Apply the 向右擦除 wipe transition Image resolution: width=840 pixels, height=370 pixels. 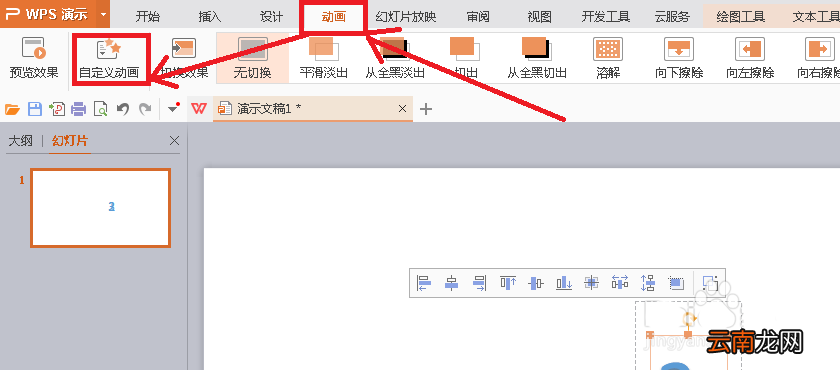(x=818, y=58)
